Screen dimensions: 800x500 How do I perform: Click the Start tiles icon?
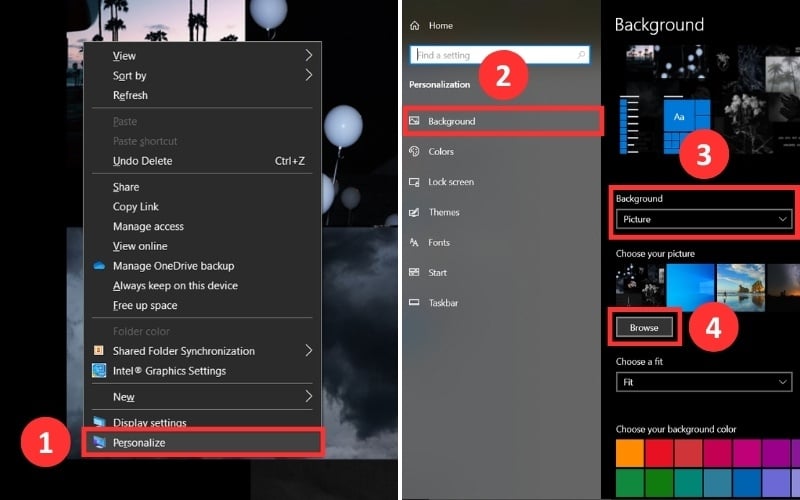(414, 272)
